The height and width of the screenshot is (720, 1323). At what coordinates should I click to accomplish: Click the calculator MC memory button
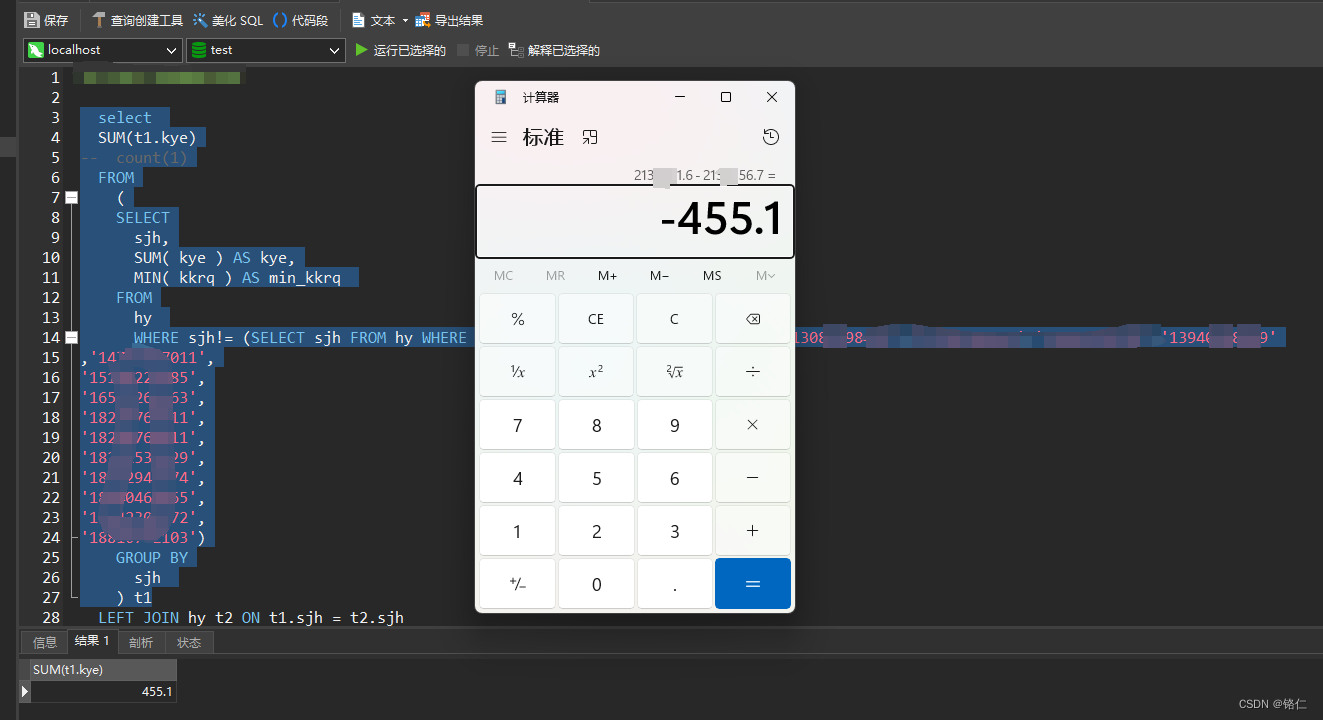[503, 276]
